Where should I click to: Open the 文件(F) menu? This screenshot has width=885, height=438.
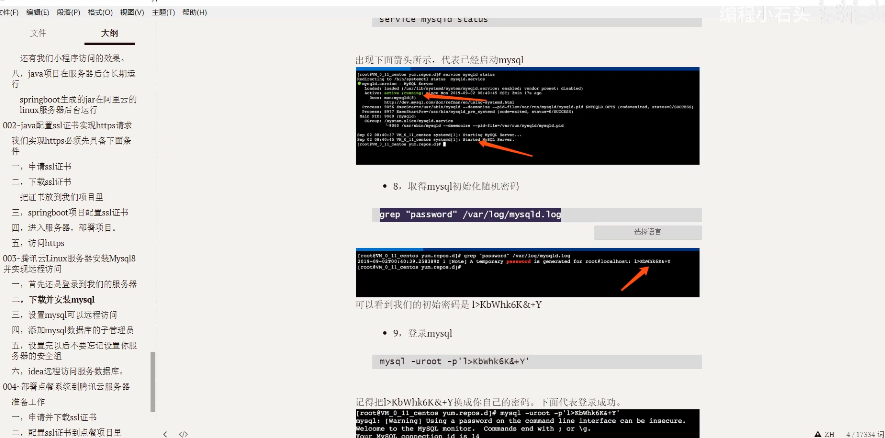click(x=10, y=12)
